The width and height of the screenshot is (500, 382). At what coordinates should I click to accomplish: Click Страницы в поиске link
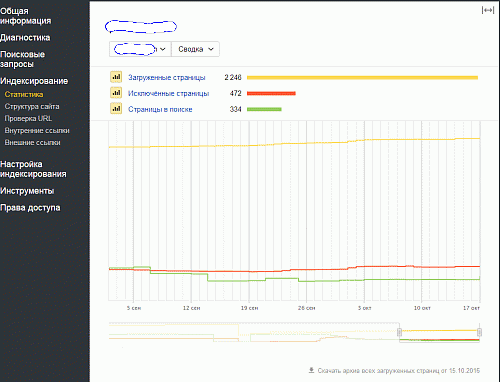pyautogui.click(x=160, y=109)
